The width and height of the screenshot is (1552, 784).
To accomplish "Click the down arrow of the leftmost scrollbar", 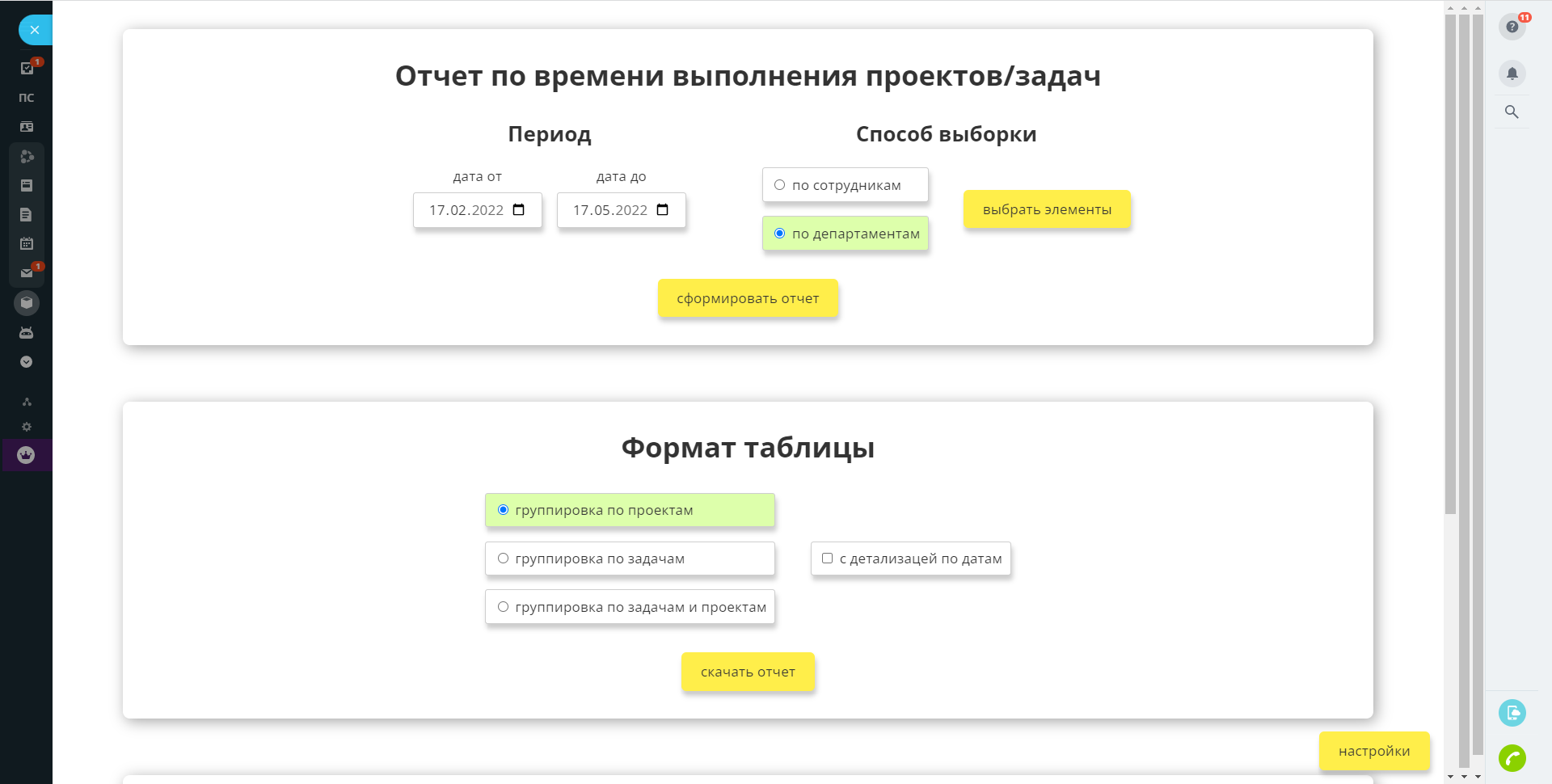I will 1451,777.
